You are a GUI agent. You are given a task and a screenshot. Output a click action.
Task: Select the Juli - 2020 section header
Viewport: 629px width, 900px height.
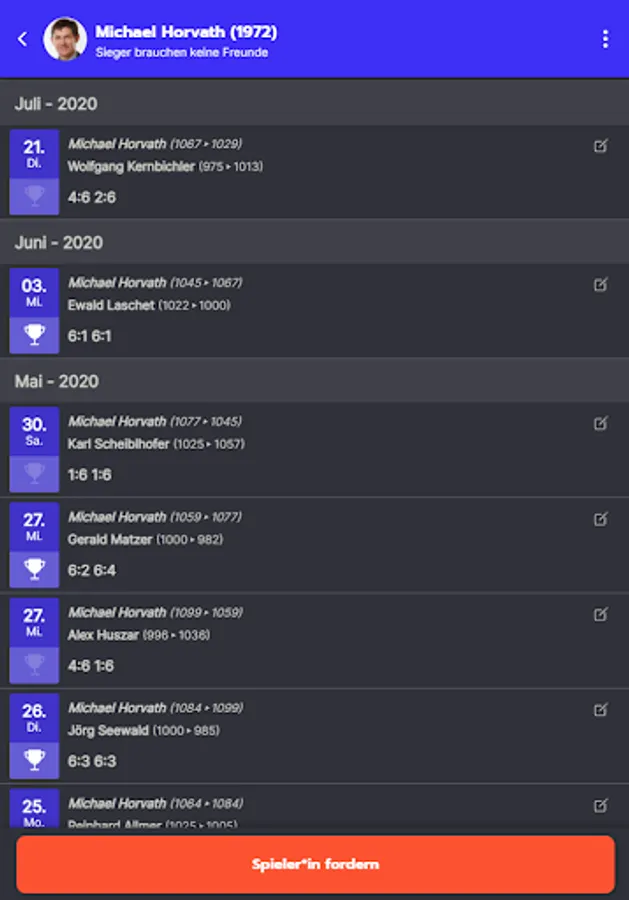point(56,104)
